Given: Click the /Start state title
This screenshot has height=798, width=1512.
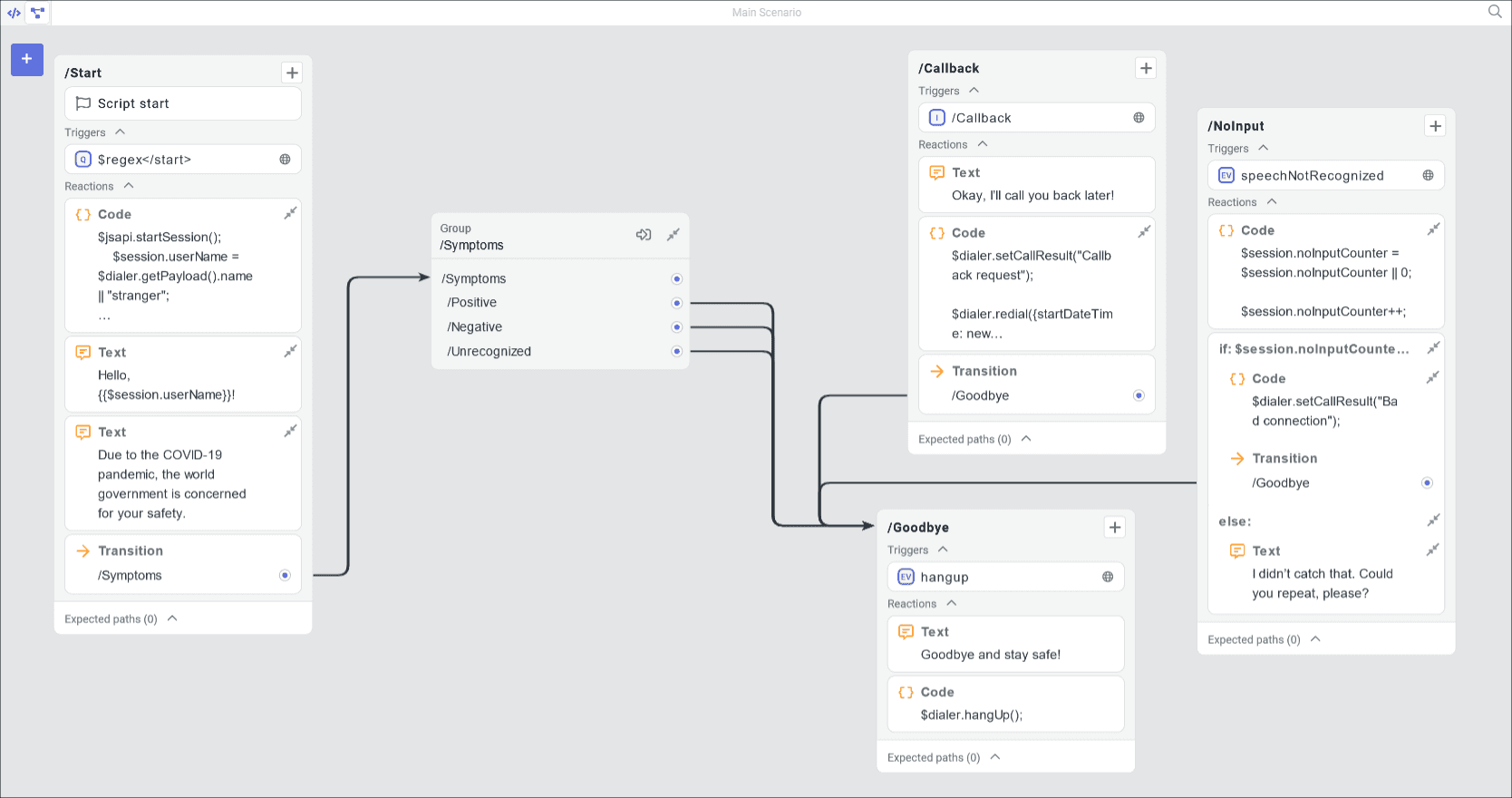Looking at the screenshot, I should click(83, 73).
